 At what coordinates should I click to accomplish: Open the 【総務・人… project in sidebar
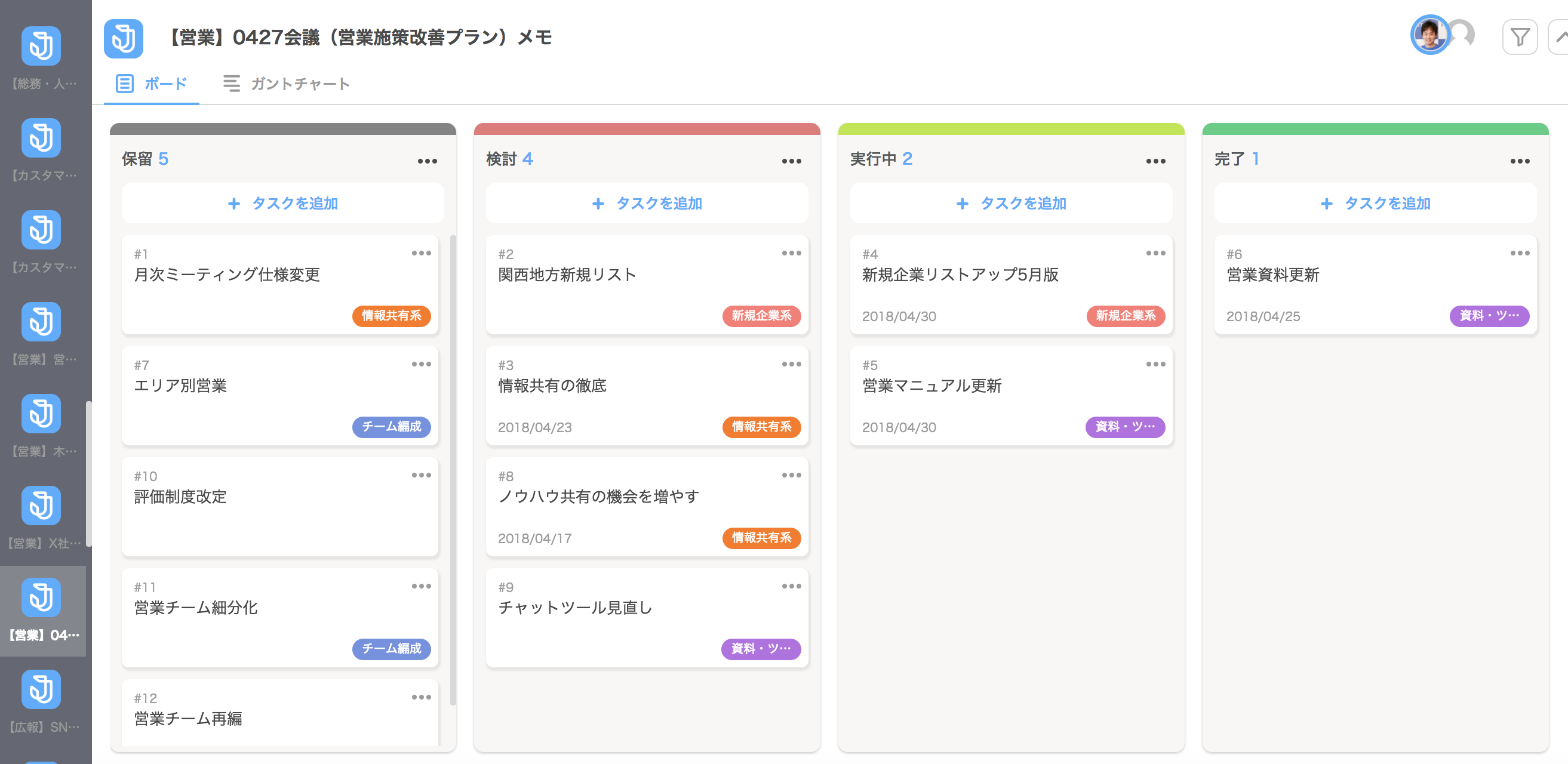pyautogui.click(x=41, y=58)
